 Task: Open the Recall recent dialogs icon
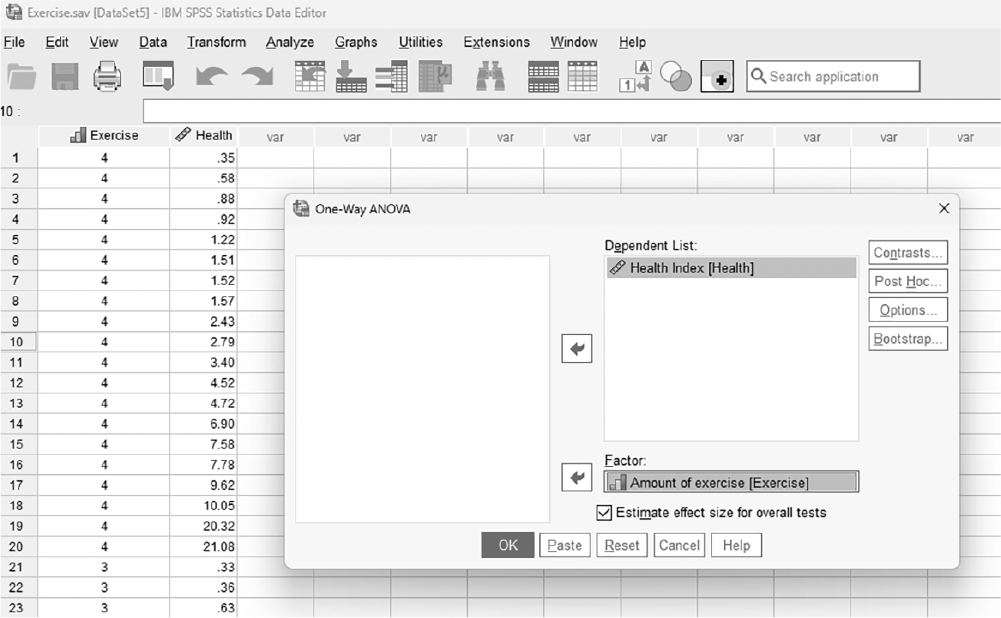click(158, 77)
